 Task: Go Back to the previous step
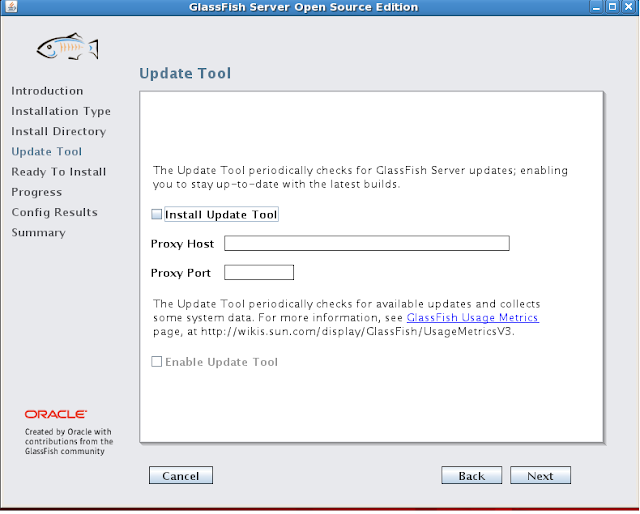click(471, 476)
